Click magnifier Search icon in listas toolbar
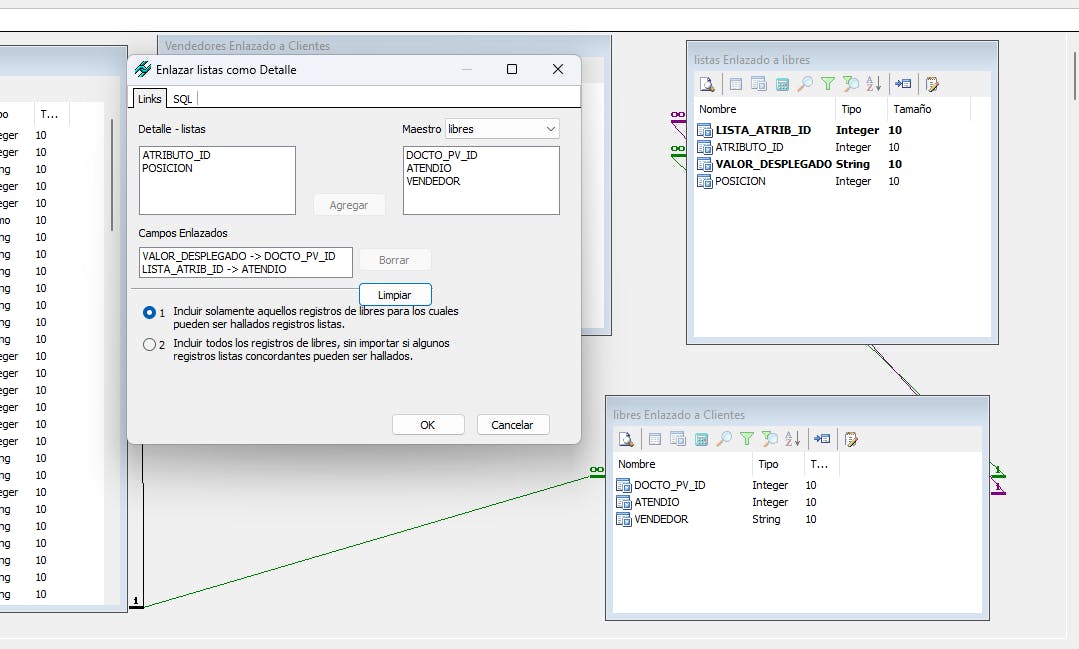 pyautogui.click(x=805, y=84)
